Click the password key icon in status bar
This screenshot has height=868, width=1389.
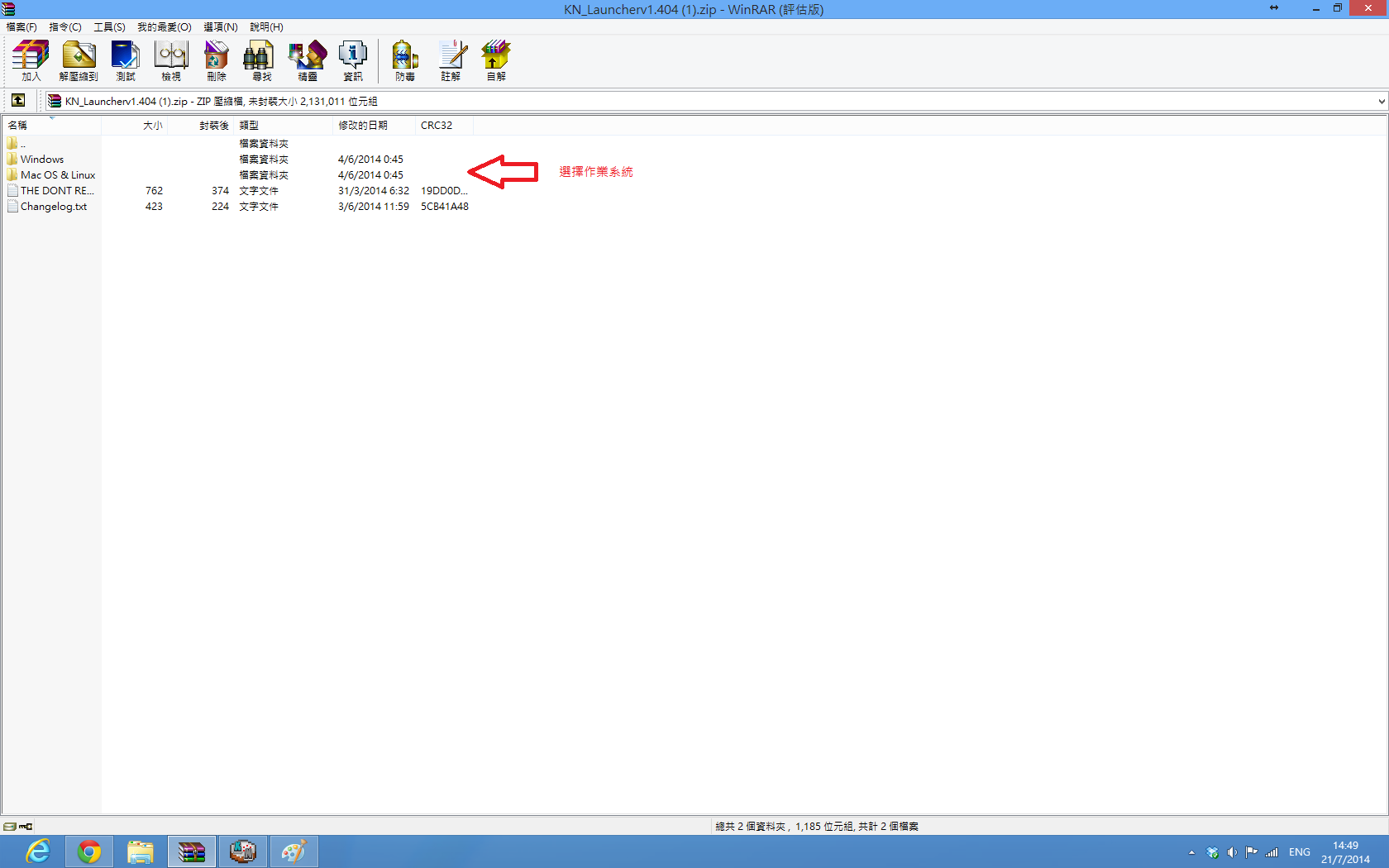click(x=26, y=827)
